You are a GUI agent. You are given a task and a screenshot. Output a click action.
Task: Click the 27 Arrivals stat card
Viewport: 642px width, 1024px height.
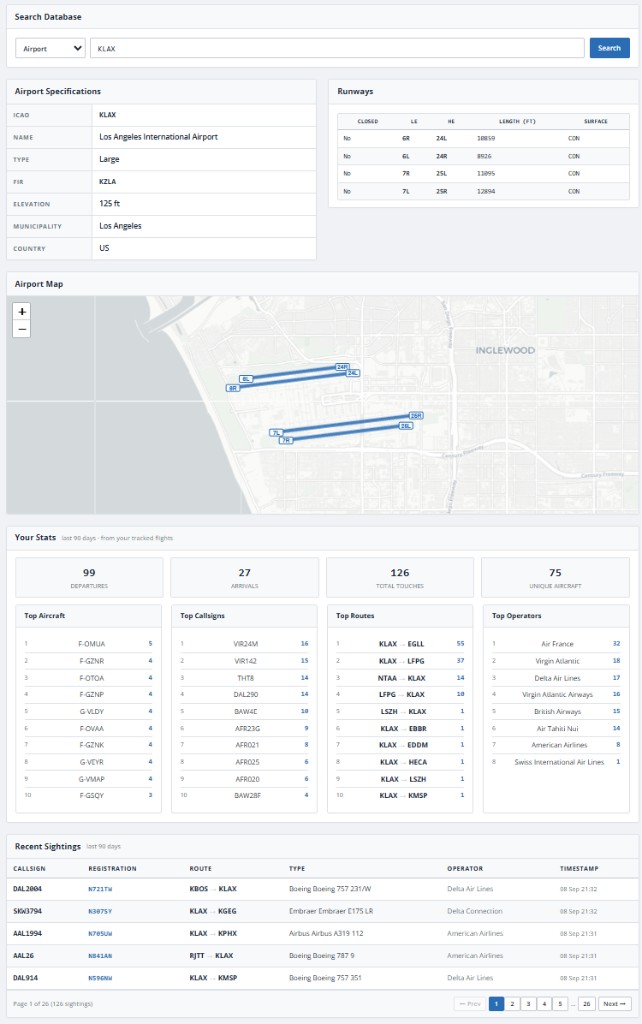(244, 577)
